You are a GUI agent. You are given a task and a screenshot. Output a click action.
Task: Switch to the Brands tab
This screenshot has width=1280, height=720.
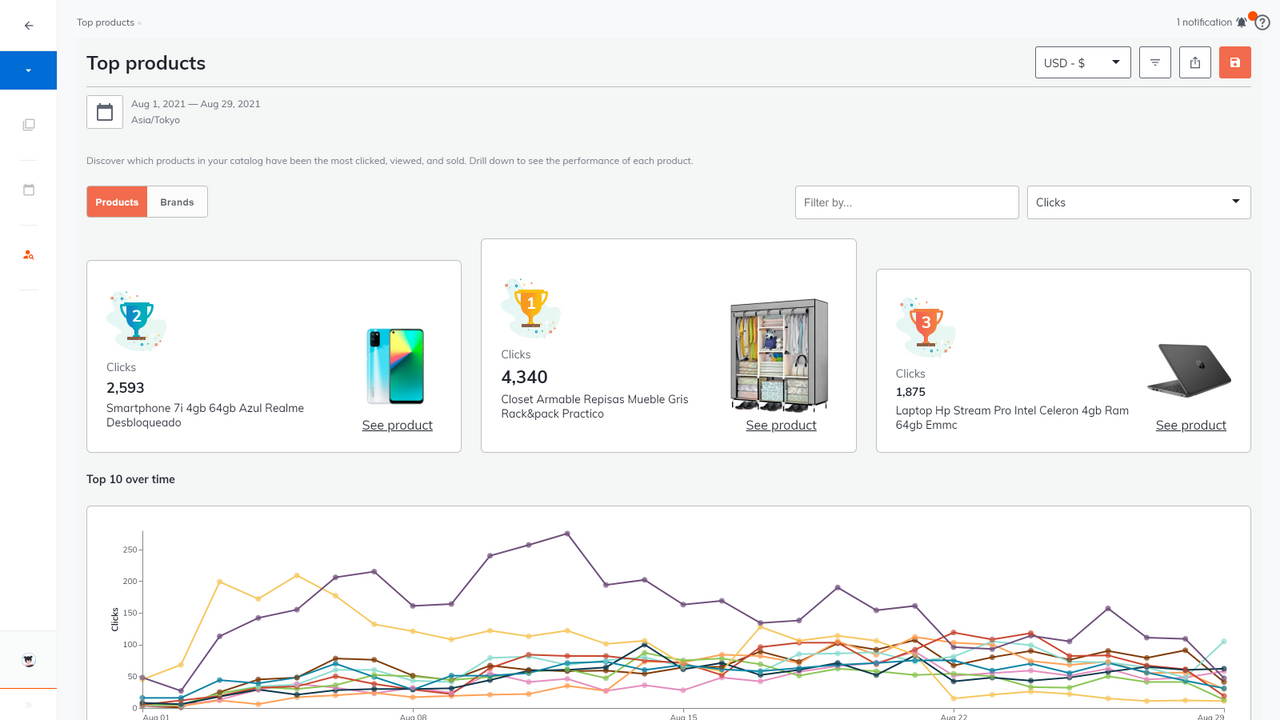pos(177,201)
